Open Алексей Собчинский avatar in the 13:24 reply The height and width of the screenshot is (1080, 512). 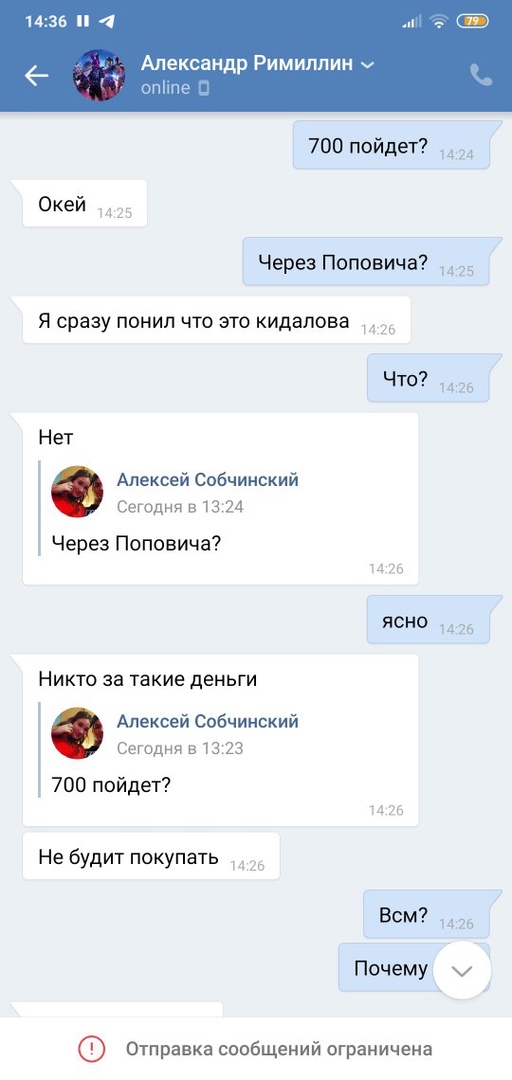(x=77, y=491)
